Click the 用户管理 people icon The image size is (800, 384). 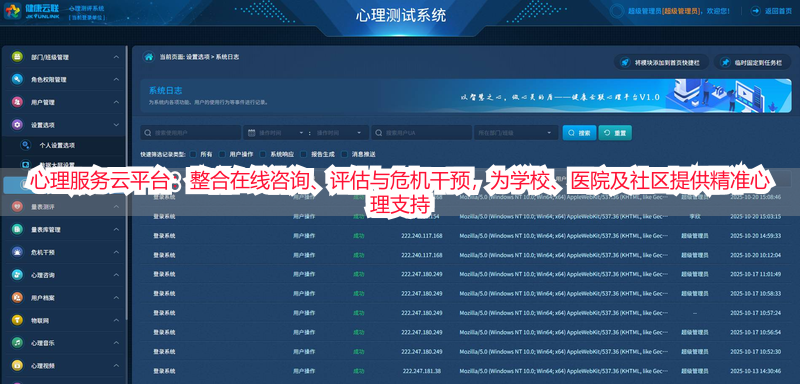tap(17, 102)
